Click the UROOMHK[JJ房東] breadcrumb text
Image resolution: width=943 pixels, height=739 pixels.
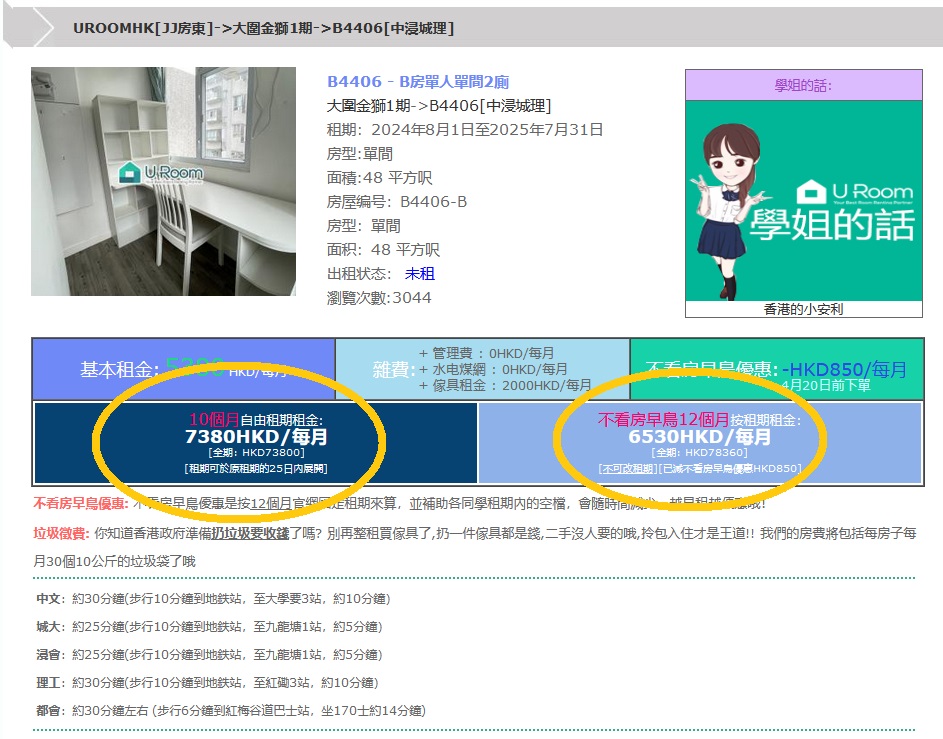[143, 28]
